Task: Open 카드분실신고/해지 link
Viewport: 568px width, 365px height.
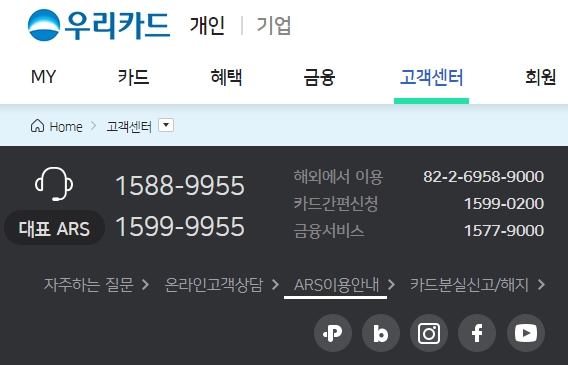Action: coord(469,285)
